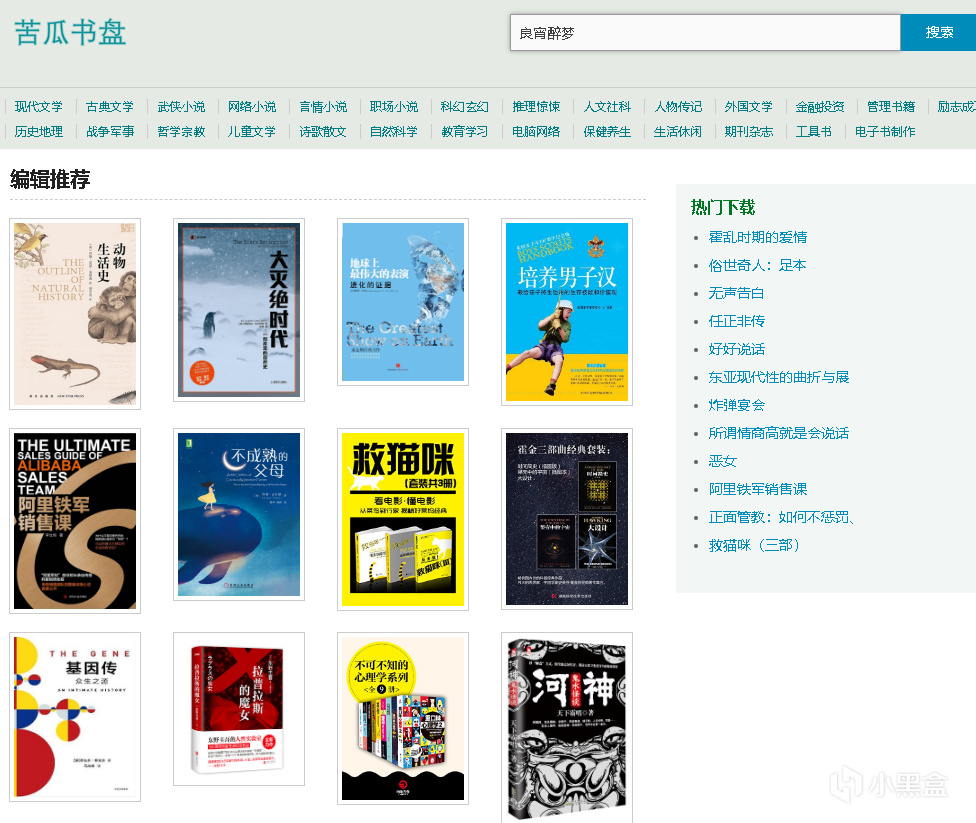This screenshot has width=976, height=823.
Task: Open the 期刊杂志 category
Action: [x=748, y=131]
